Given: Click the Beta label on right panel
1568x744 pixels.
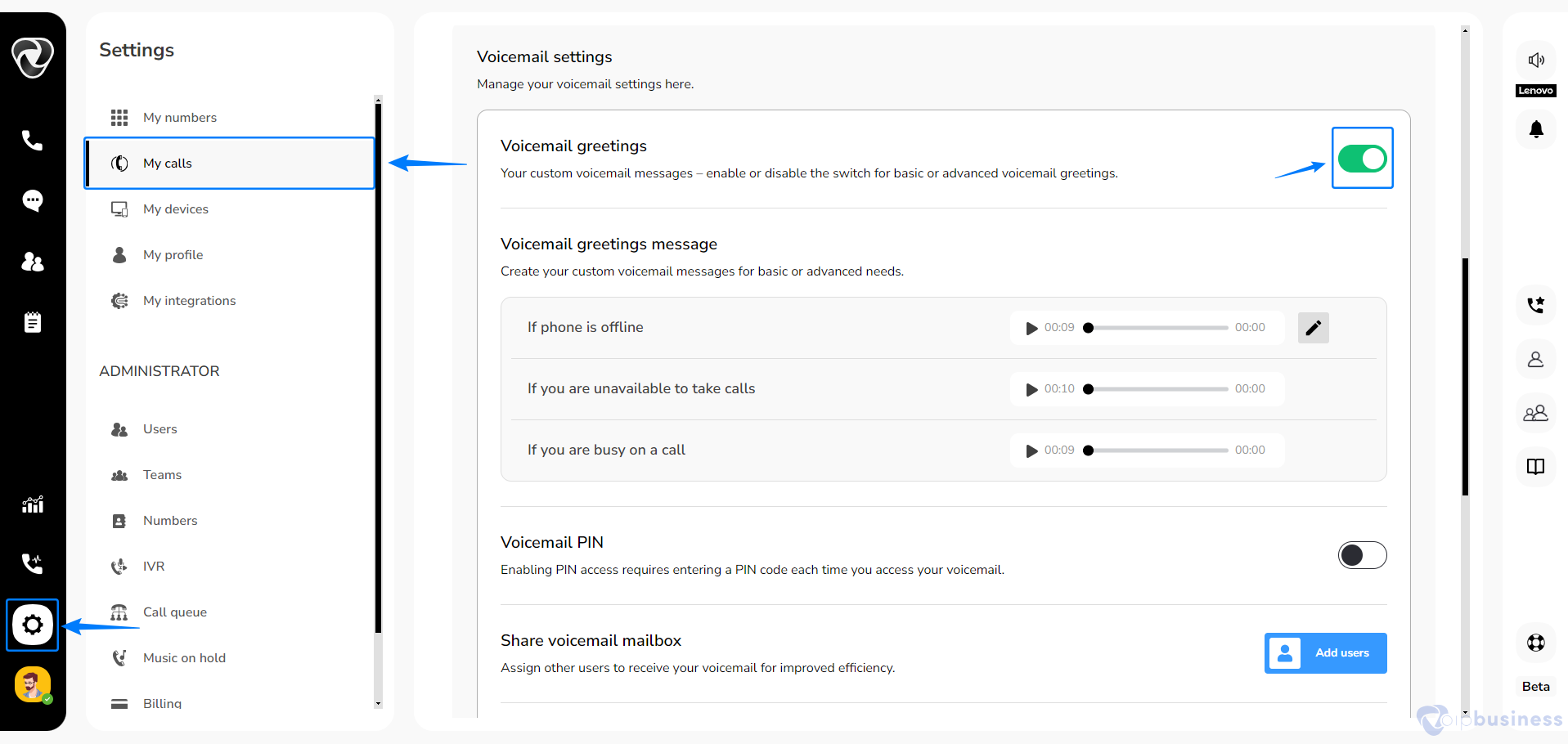Looking at the screenshot, I should (x=1535, y=687).
